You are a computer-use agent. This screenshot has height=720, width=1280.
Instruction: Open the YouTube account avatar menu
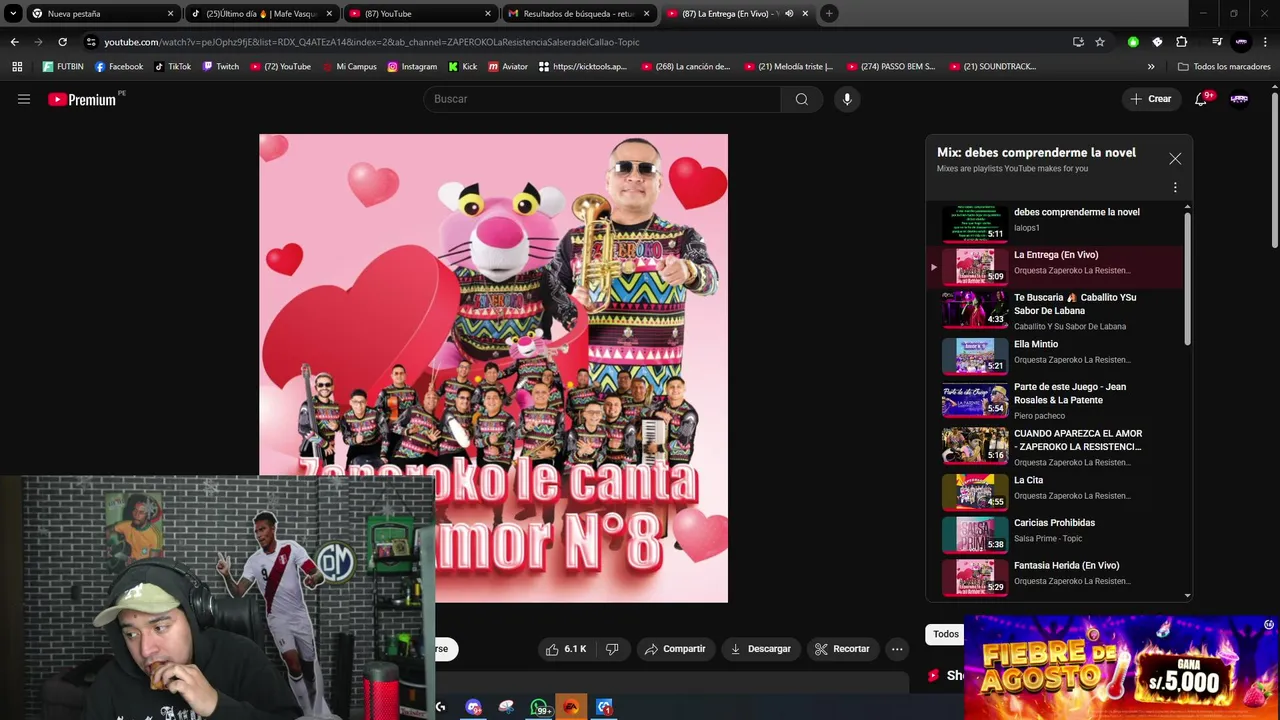(x=1239, y=99)
